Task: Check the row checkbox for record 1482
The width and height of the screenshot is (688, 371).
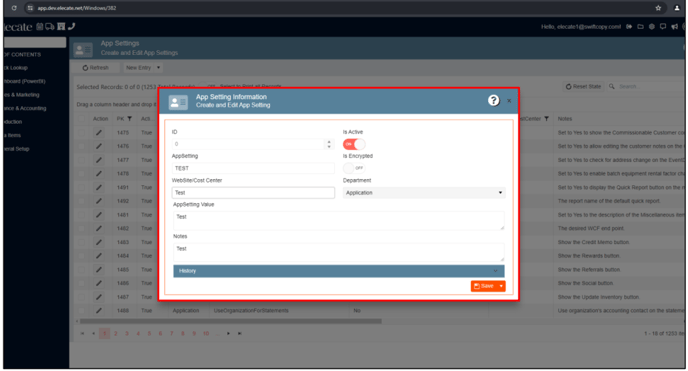Action: [82, 228]
